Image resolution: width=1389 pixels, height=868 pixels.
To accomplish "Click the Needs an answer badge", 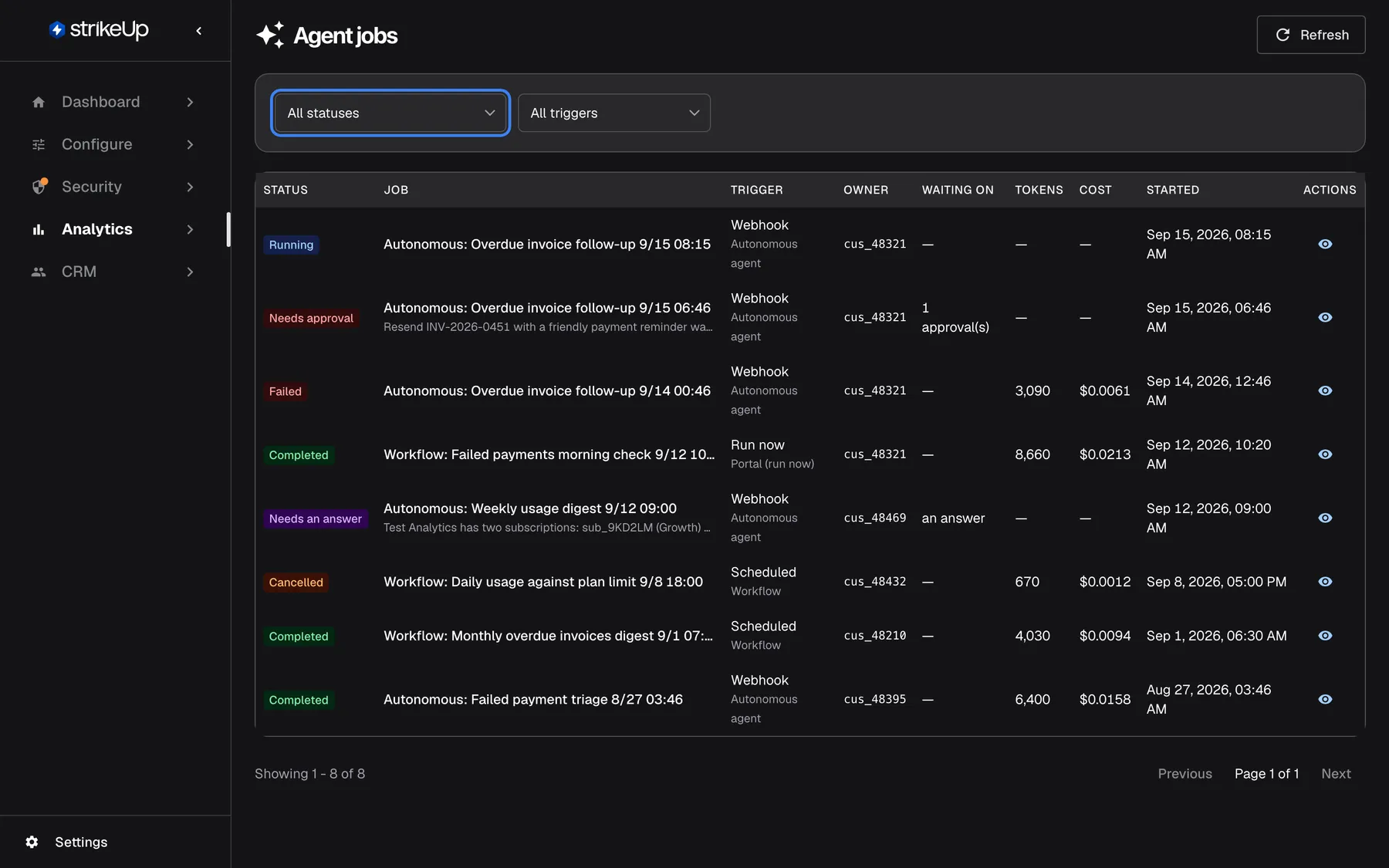I will [x=315, y=518].
